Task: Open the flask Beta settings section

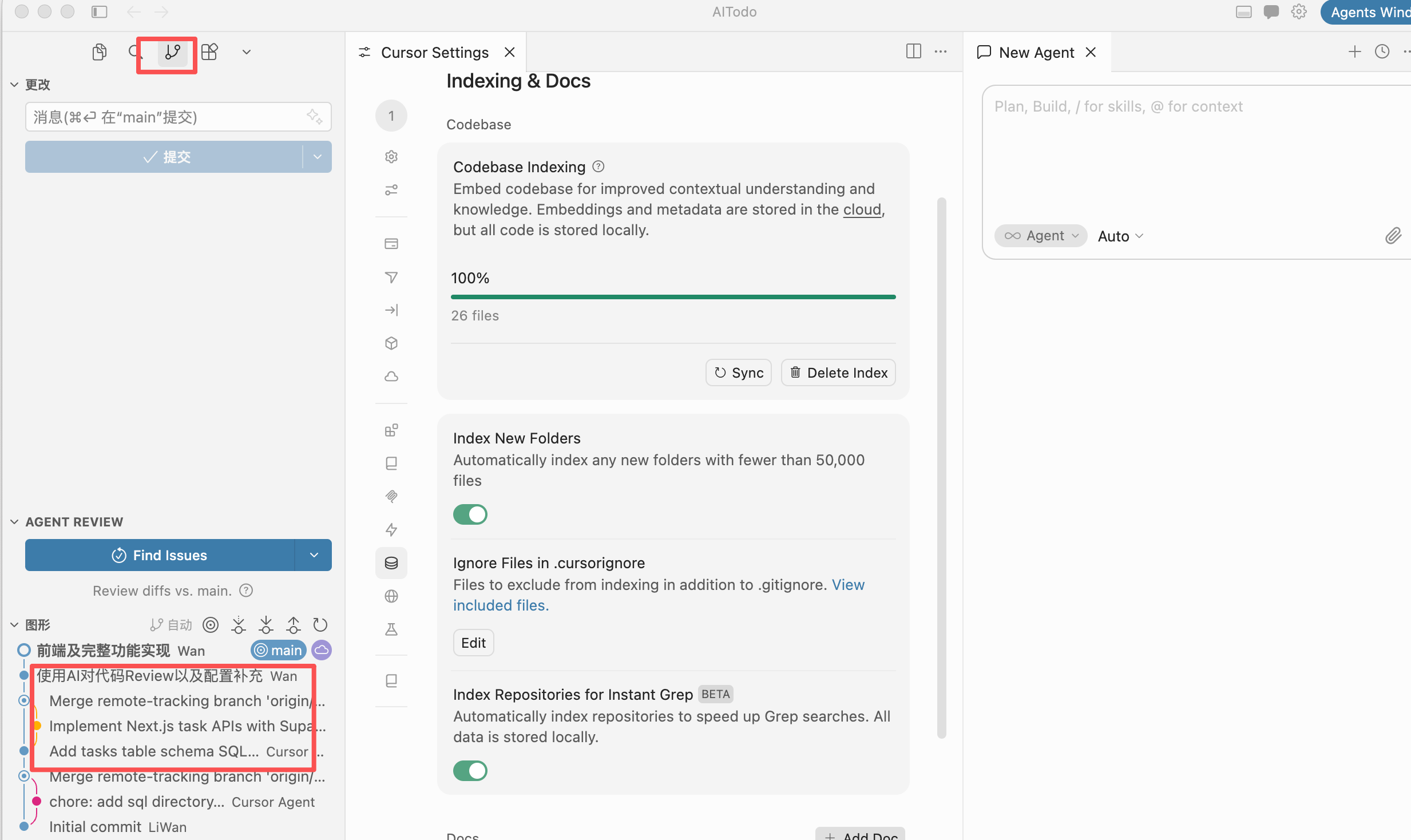Action: click(x=391, y=629)
